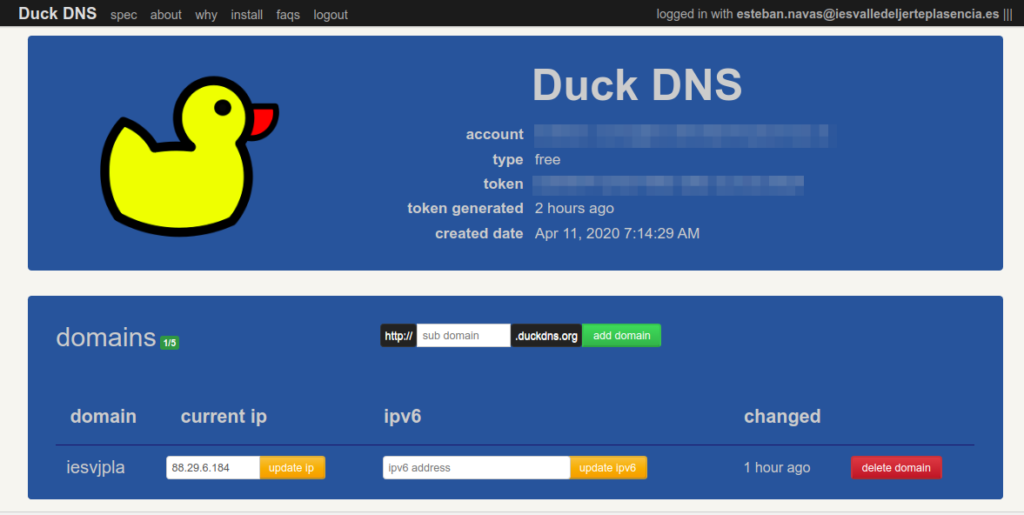Click the '.duckdns.org' suffix label
1024x515 pixels.
coord(547,336)
